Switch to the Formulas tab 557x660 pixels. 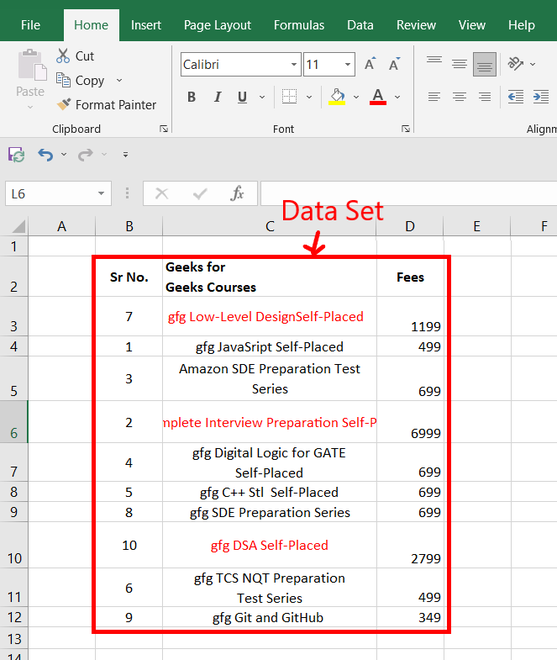[x=299, y=25]
